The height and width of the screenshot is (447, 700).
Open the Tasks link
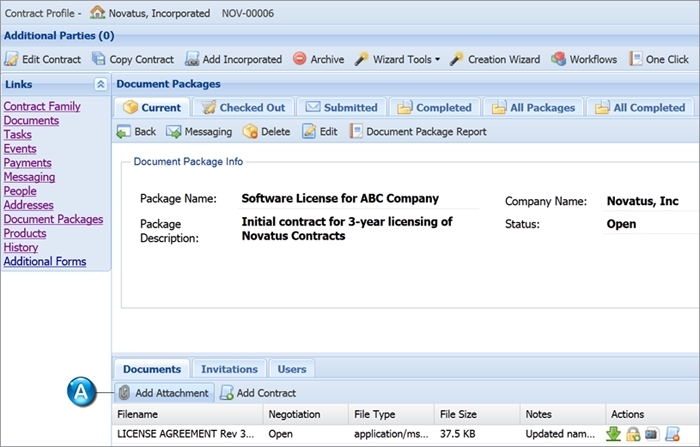pyautogui.click(x=17, y=134)
